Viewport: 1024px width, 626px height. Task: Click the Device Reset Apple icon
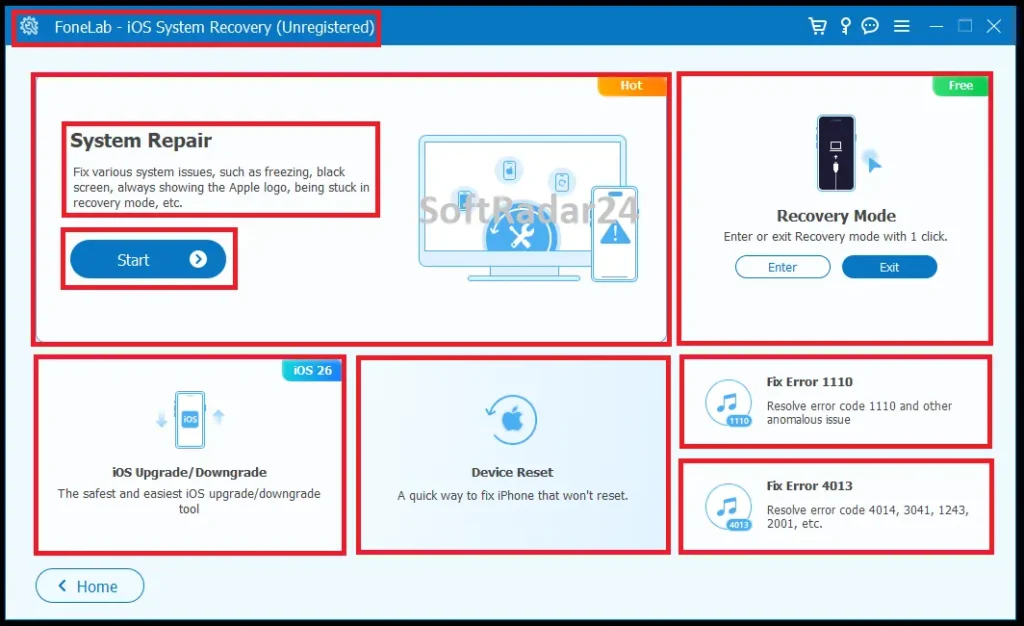pos(512,420)
